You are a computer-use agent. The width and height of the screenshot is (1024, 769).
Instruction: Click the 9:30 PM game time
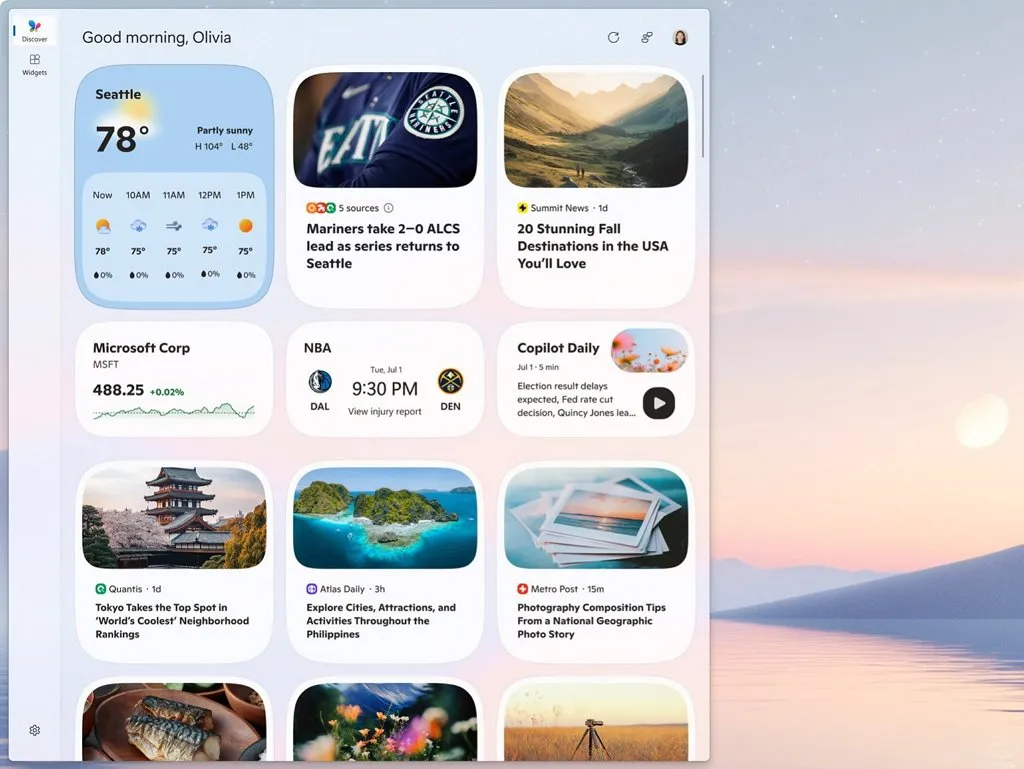click(x=385, y=389)
